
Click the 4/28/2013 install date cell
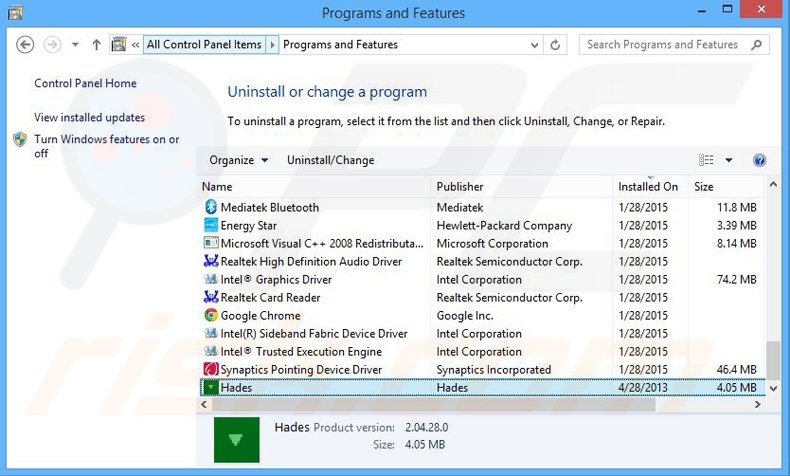point(643,388)
